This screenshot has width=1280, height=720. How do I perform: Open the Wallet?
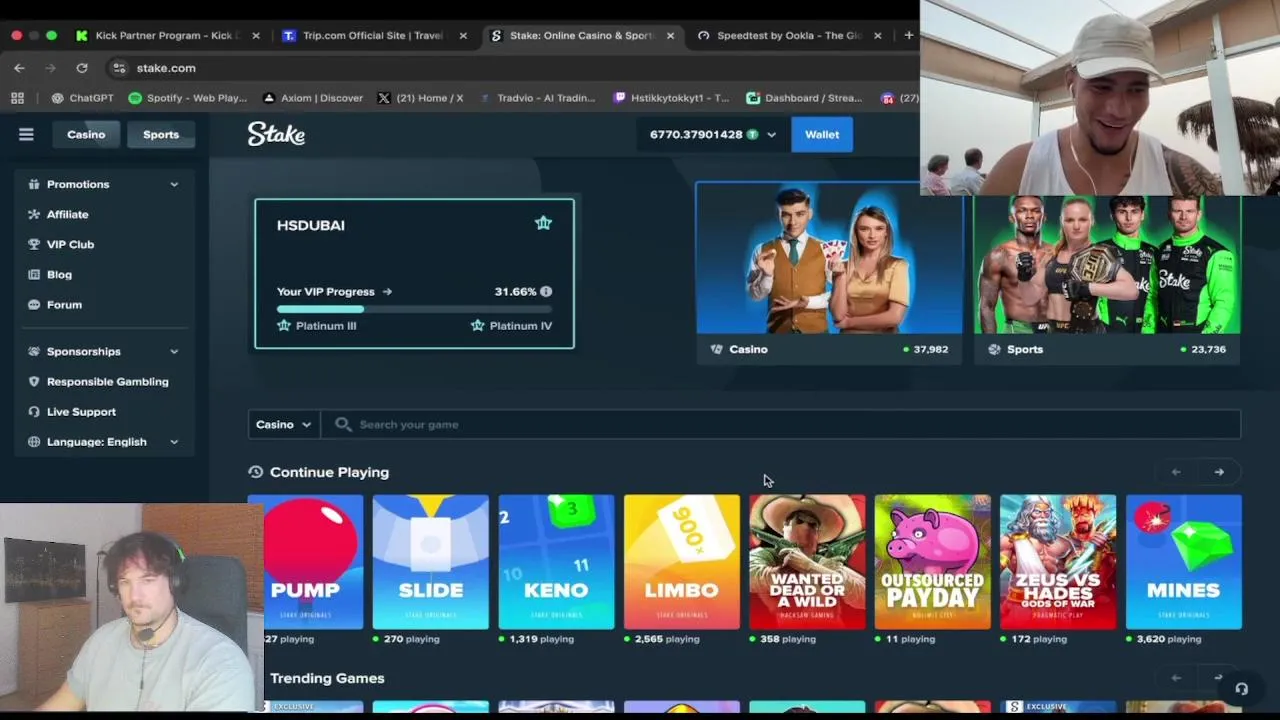click(x=822, y=134)
